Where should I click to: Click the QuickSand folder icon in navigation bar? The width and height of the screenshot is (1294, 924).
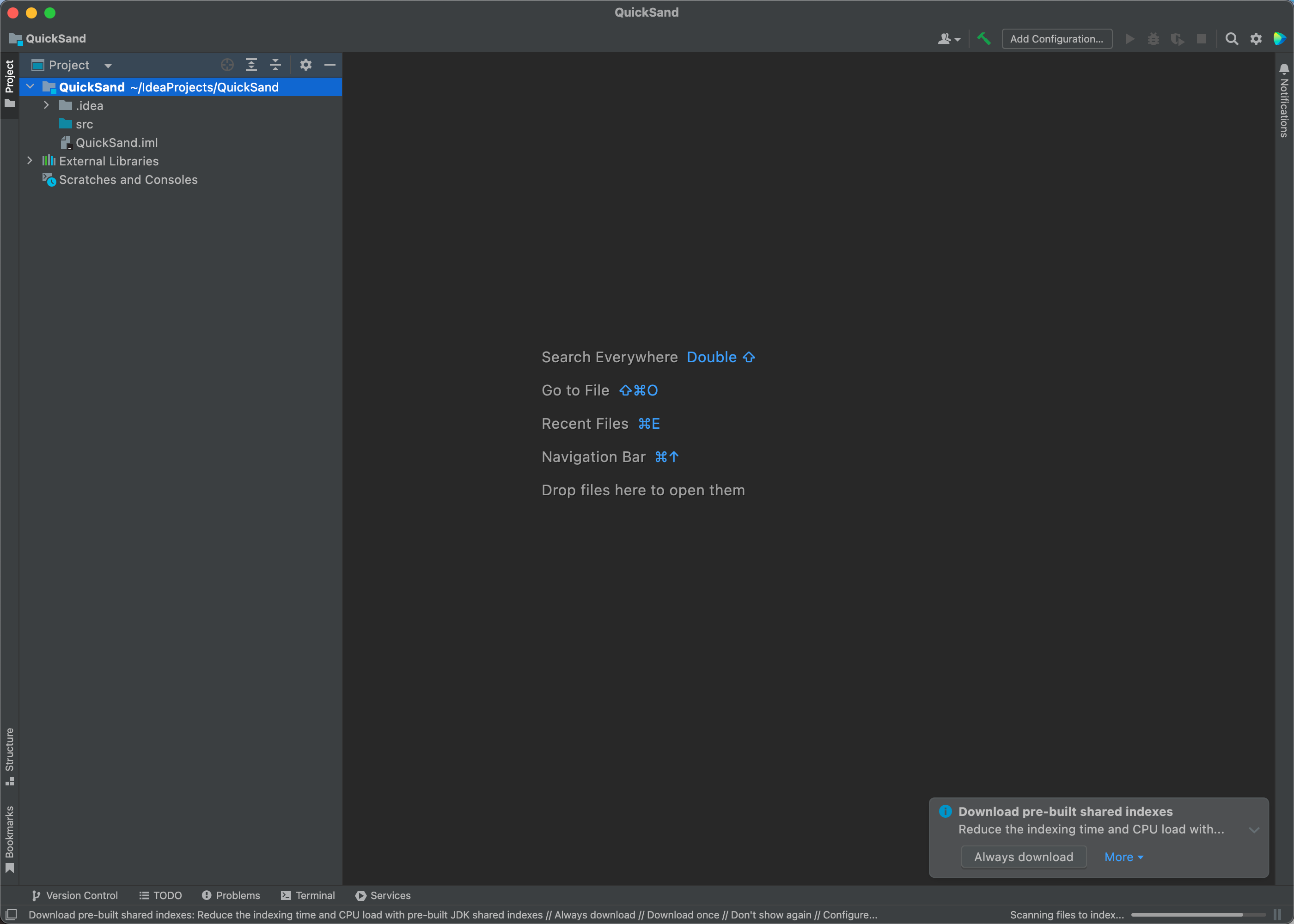click(x=15, y=39)
